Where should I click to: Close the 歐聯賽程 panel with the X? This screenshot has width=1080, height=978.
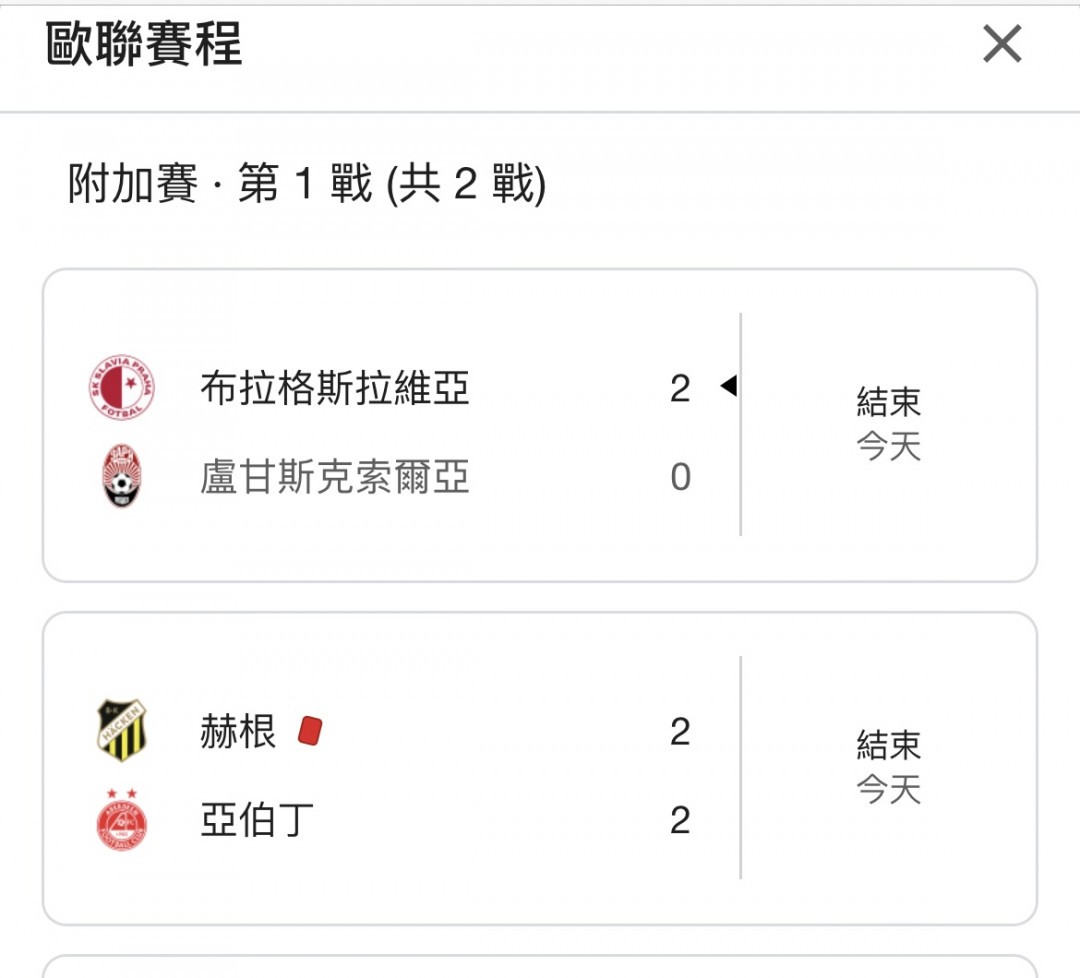(1001, 44)
